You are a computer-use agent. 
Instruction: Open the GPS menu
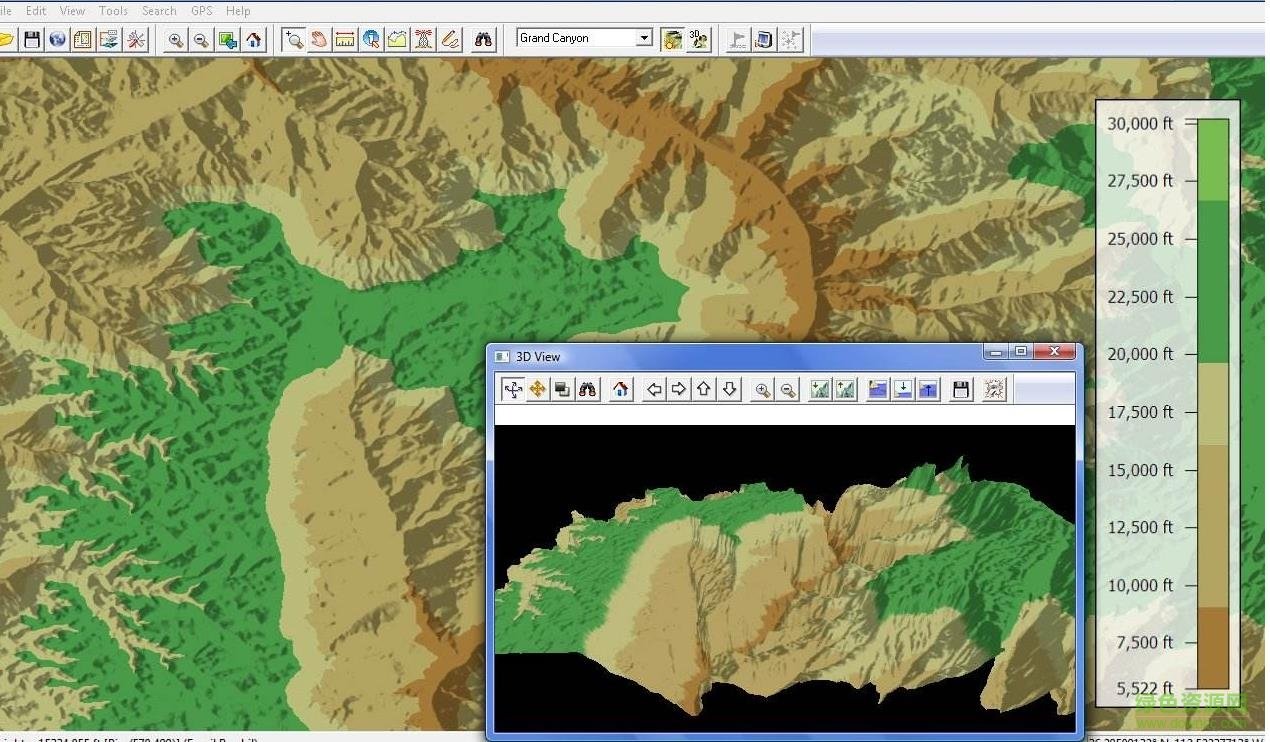click(x=199, y=11)
